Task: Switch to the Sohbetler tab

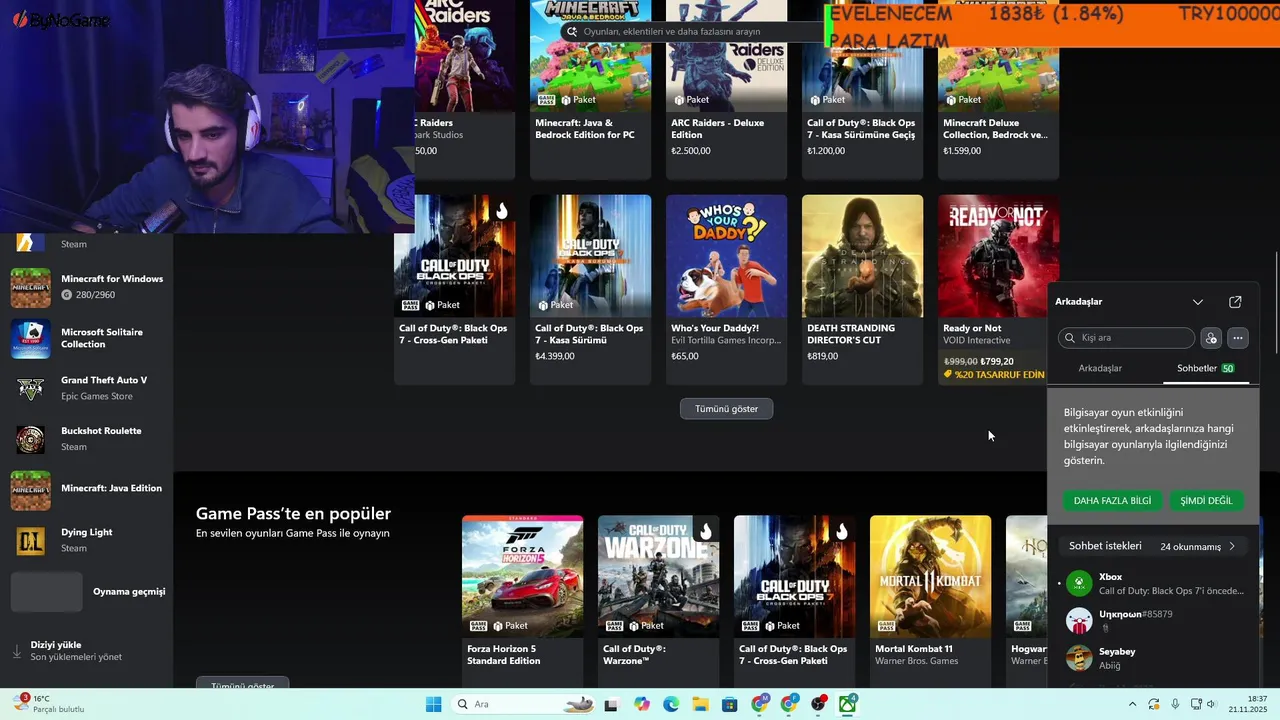Action: coord(1205,368)
